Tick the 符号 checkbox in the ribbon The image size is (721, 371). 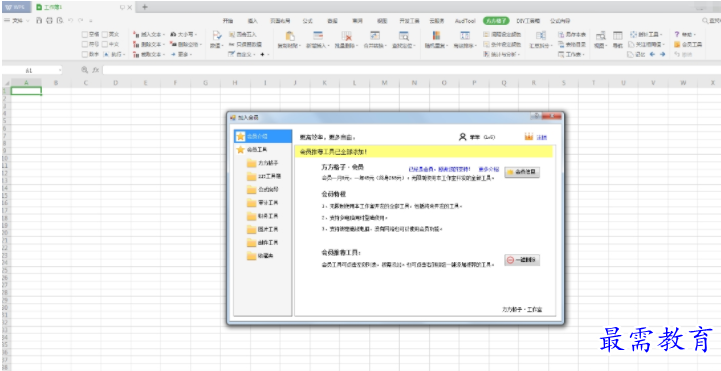pyautogui.click(x=85, y=45)
